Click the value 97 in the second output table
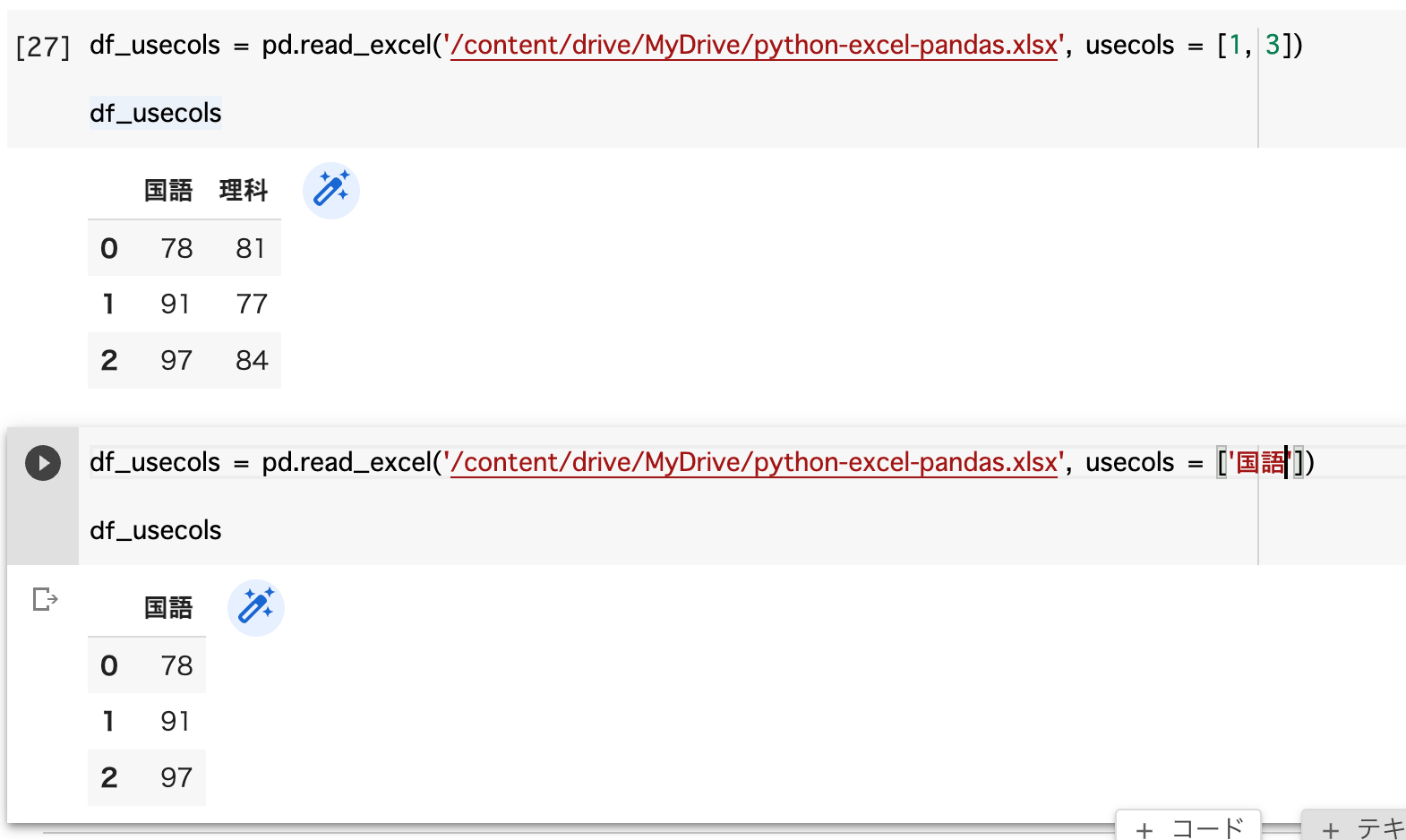1406x840 pixels. coord(176,777)
